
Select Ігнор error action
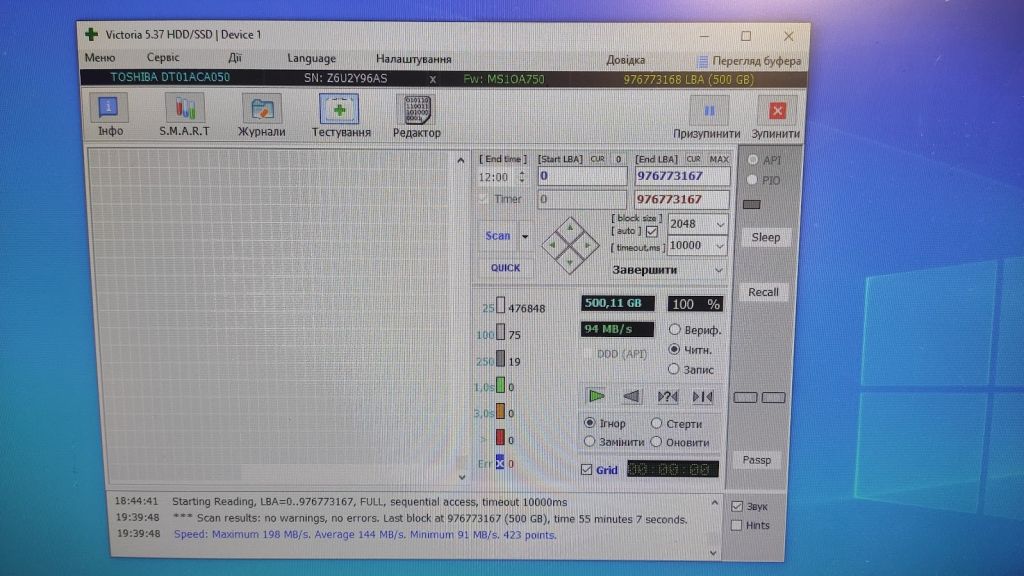click(x=589, y=423)
